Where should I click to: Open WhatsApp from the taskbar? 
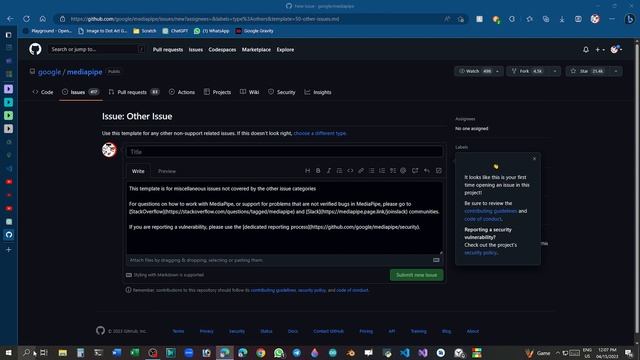coord(279,353)
